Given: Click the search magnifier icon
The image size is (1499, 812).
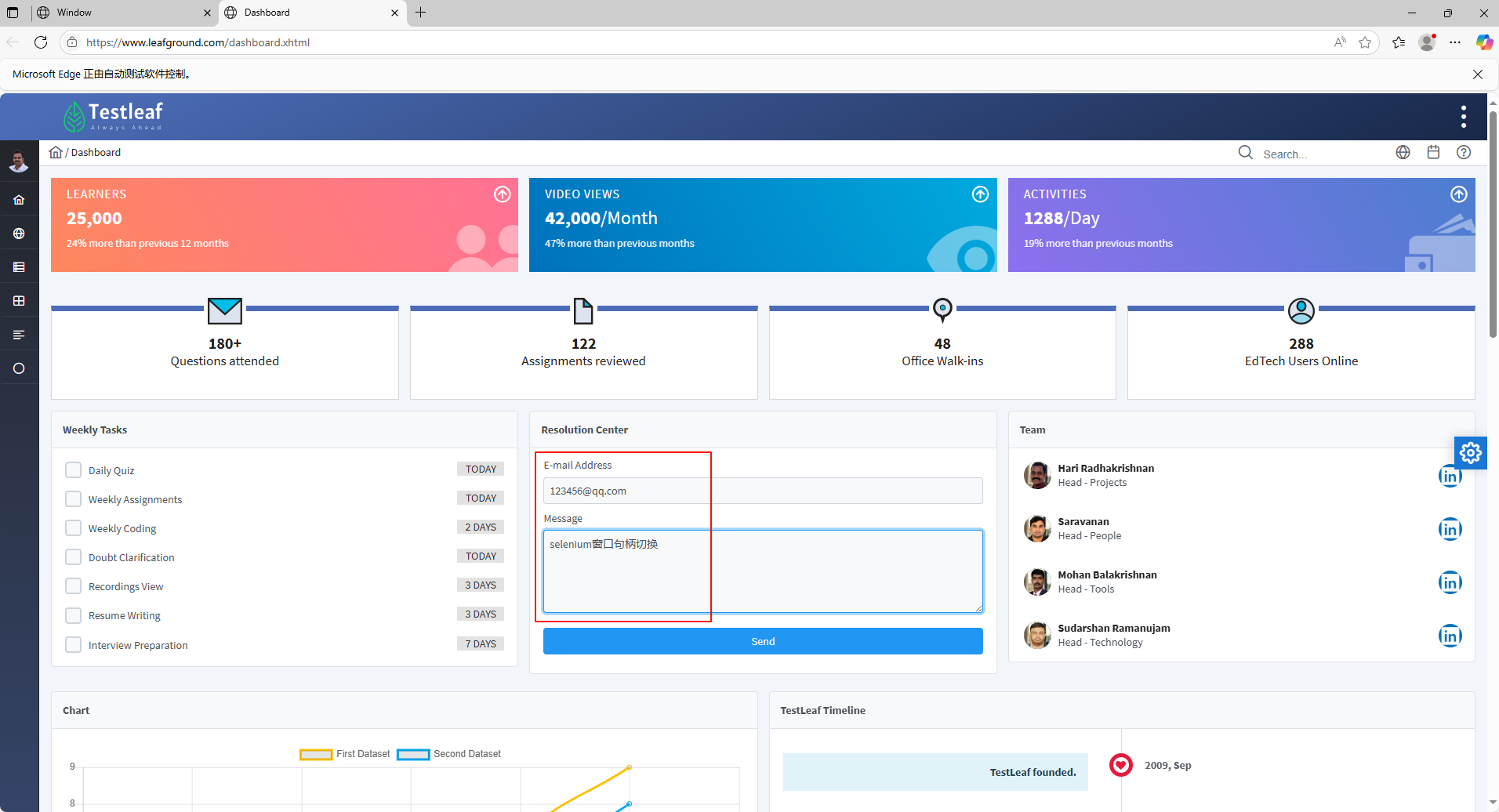Looking at the screenshot, I should click(1245, 153).
